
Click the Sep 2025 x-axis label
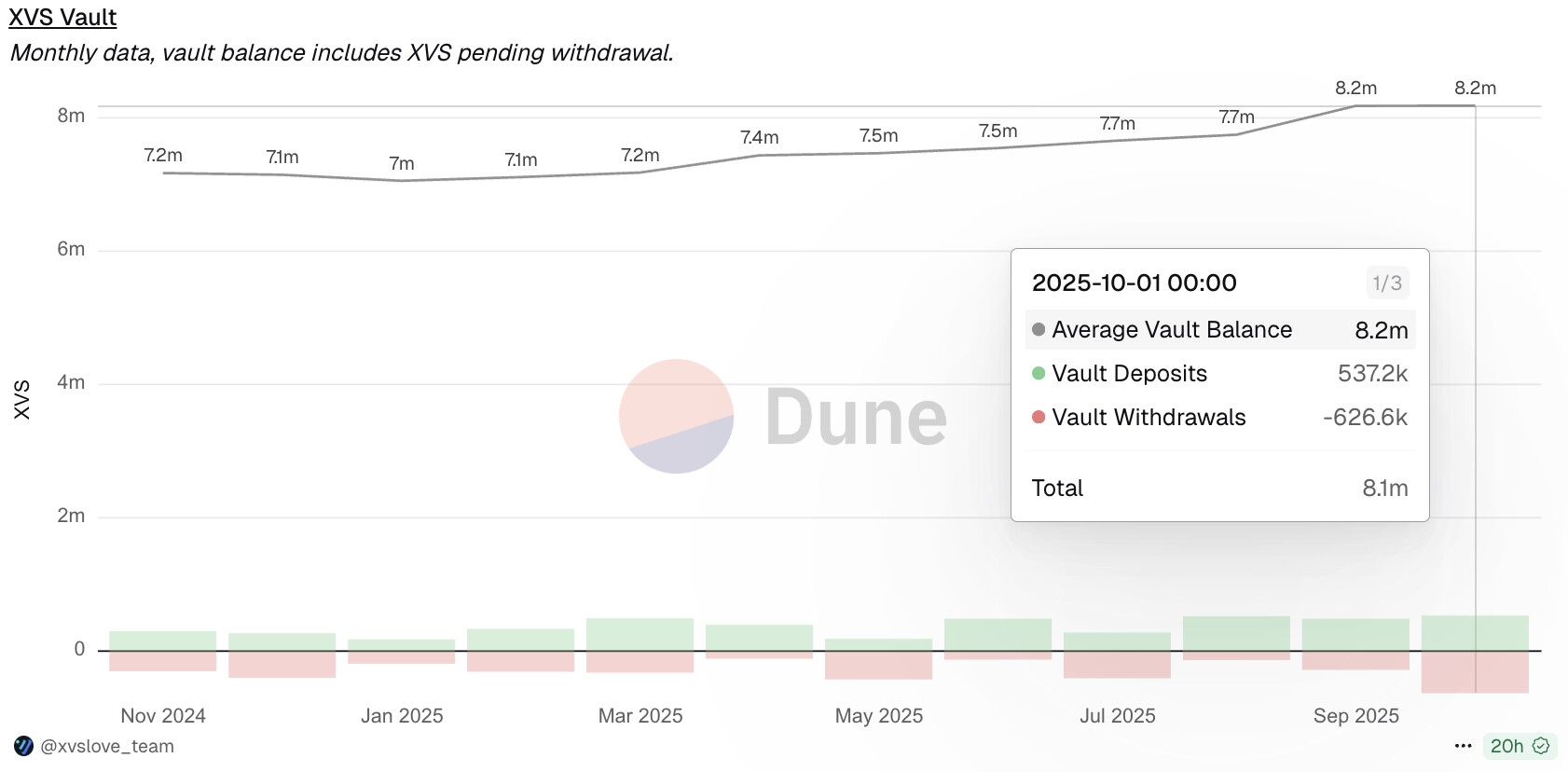coord(1355,715)
